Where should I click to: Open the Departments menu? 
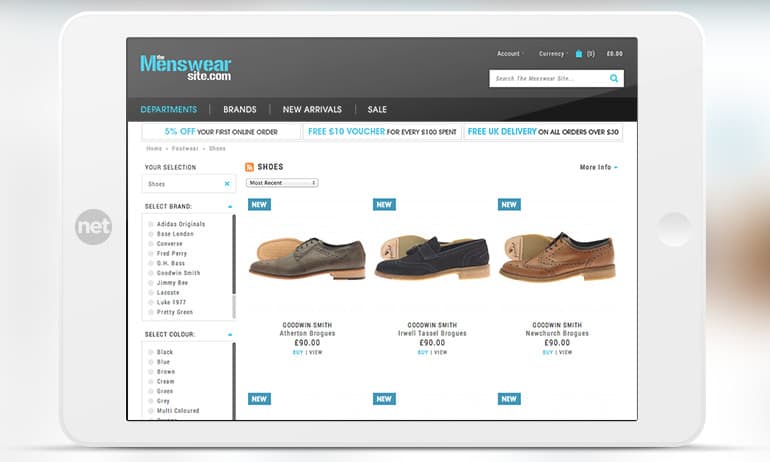point(168,109)
